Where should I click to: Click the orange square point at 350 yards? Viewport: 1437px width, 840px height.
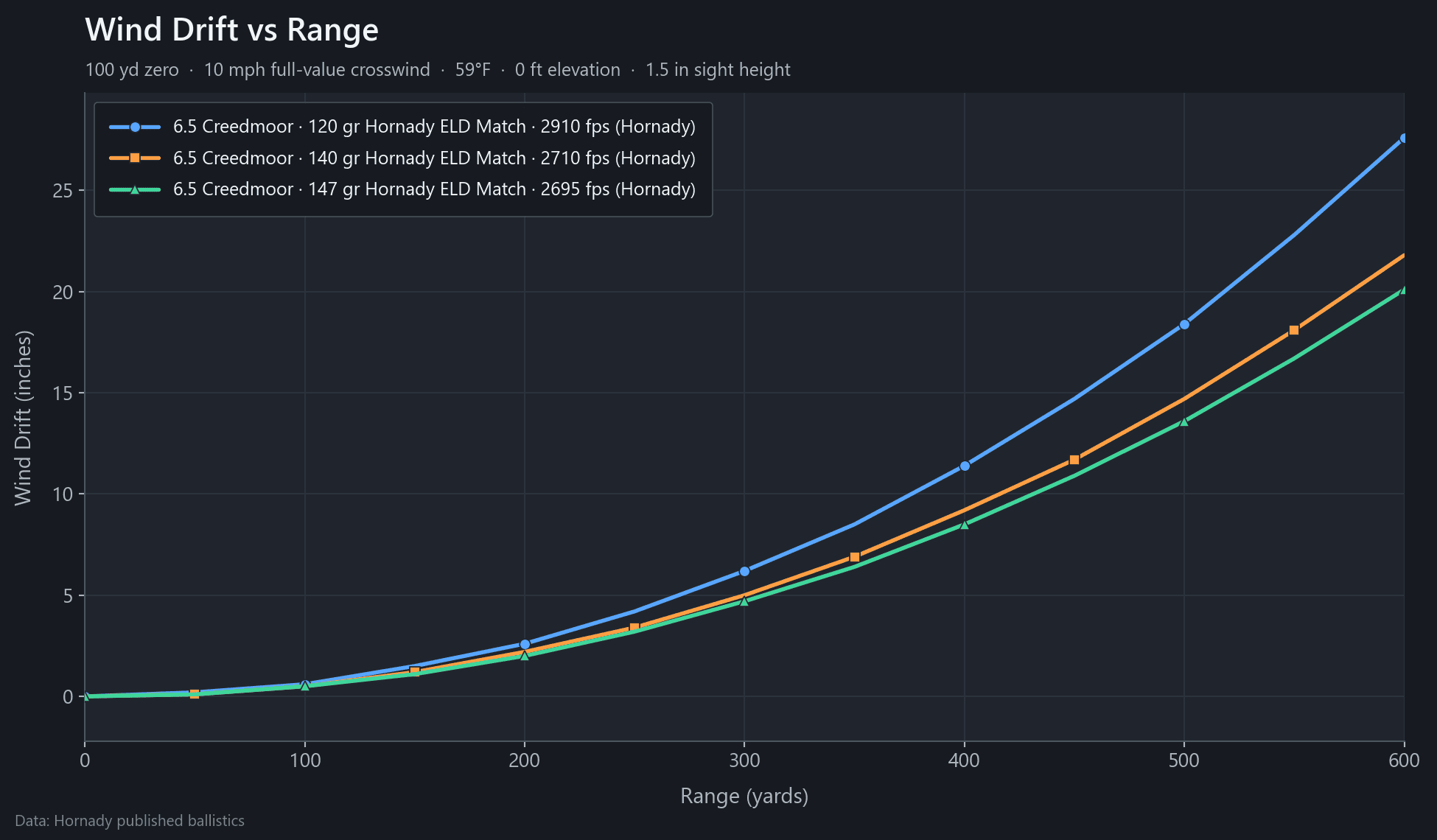click(855, 557)
